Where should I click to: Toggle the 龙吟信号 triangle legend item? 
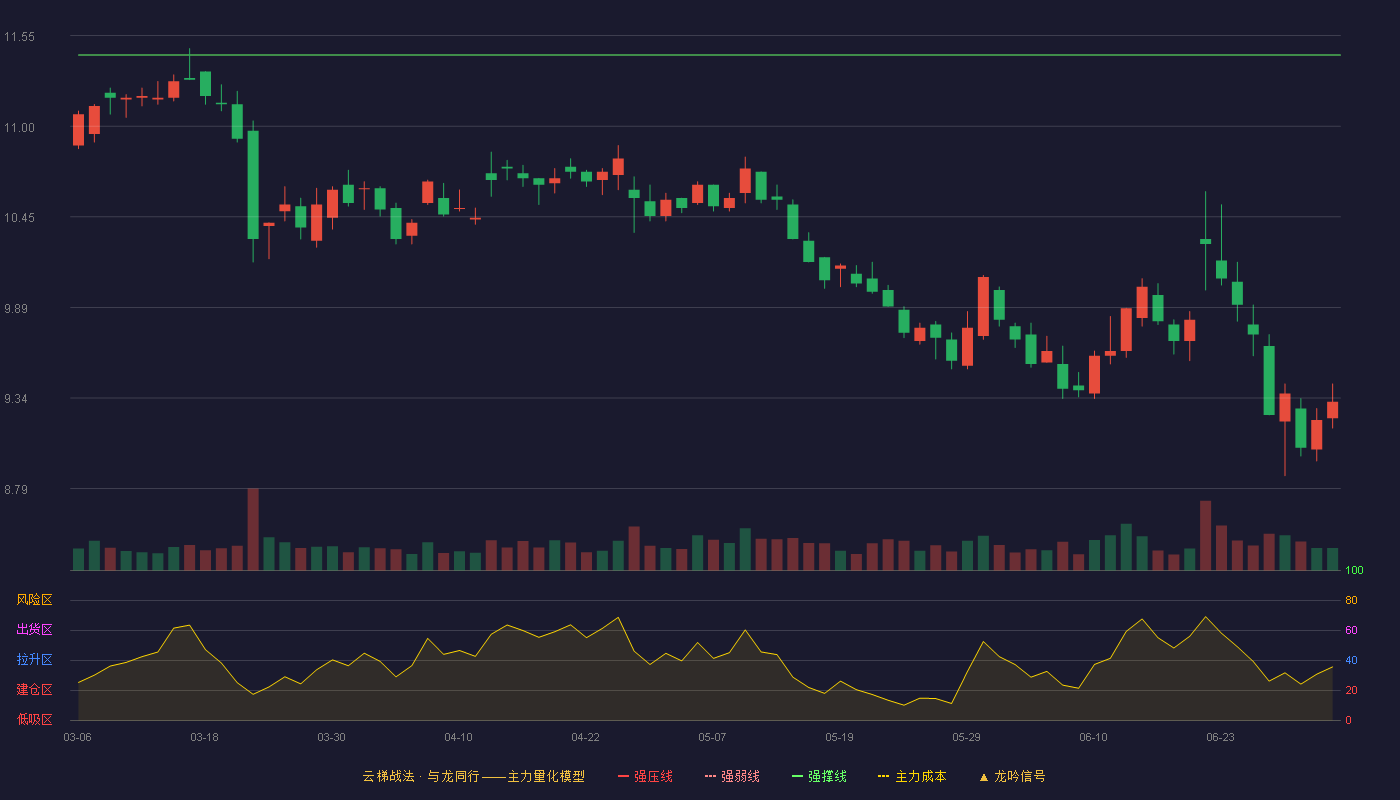1011,776
